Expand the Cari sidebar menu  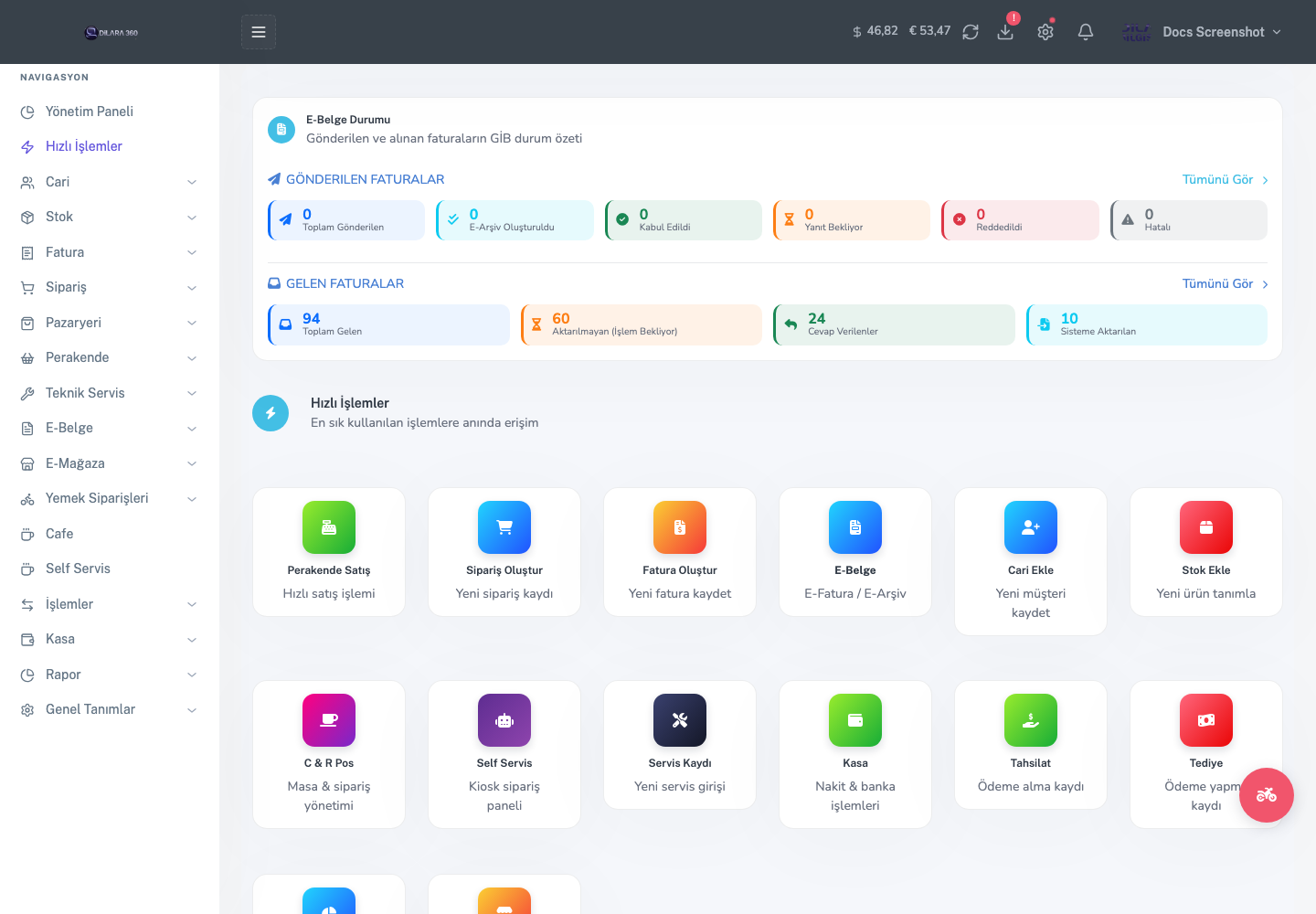(110, 182)
